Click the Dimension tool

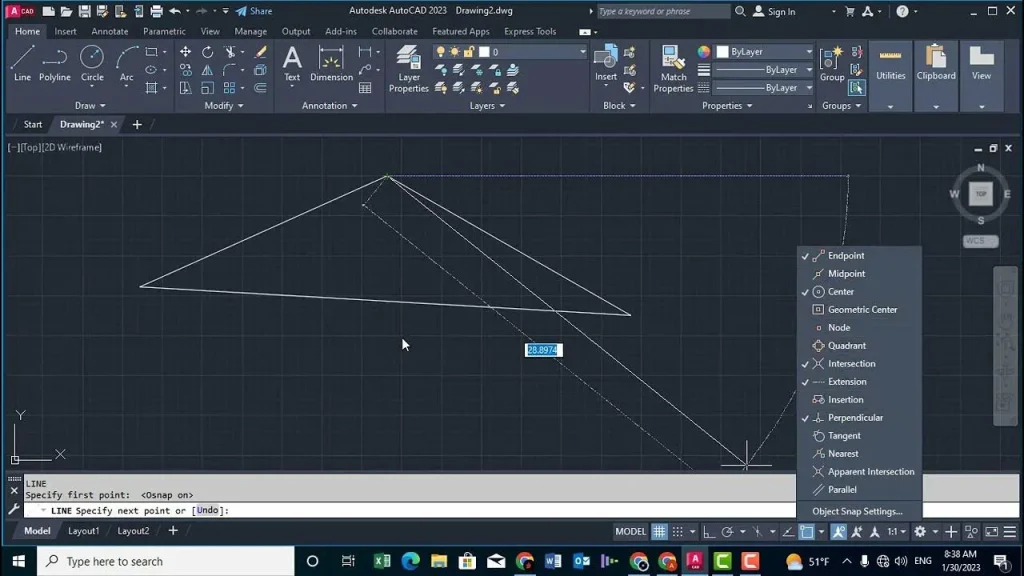point(331,63)
